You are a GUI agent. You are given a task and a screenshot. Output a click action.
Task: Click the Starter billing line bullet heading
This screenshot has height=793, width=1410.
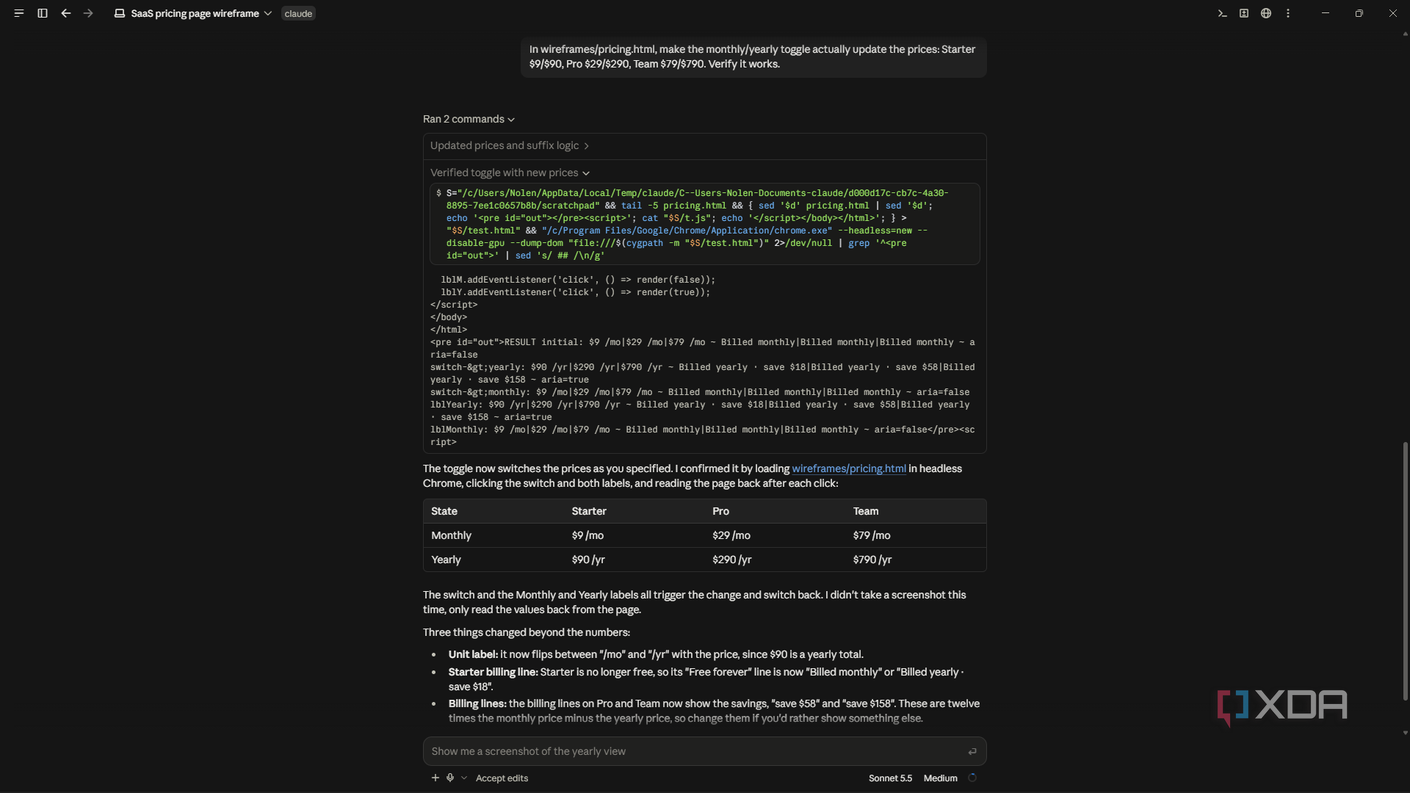(493, 672)
